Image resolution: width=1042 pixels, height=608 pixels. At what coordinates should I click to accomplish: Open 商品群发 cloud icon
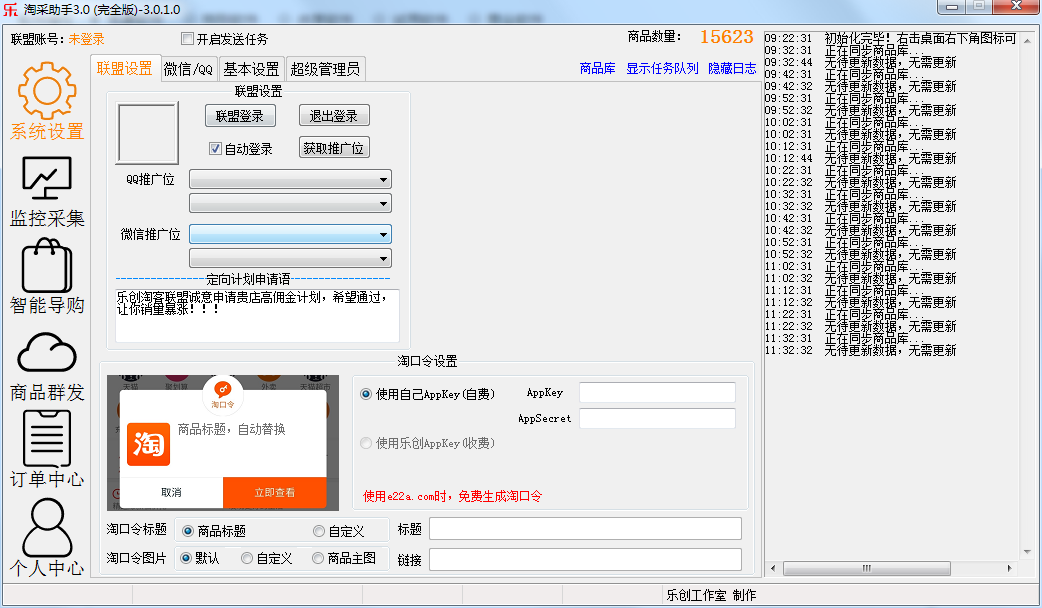47,352
